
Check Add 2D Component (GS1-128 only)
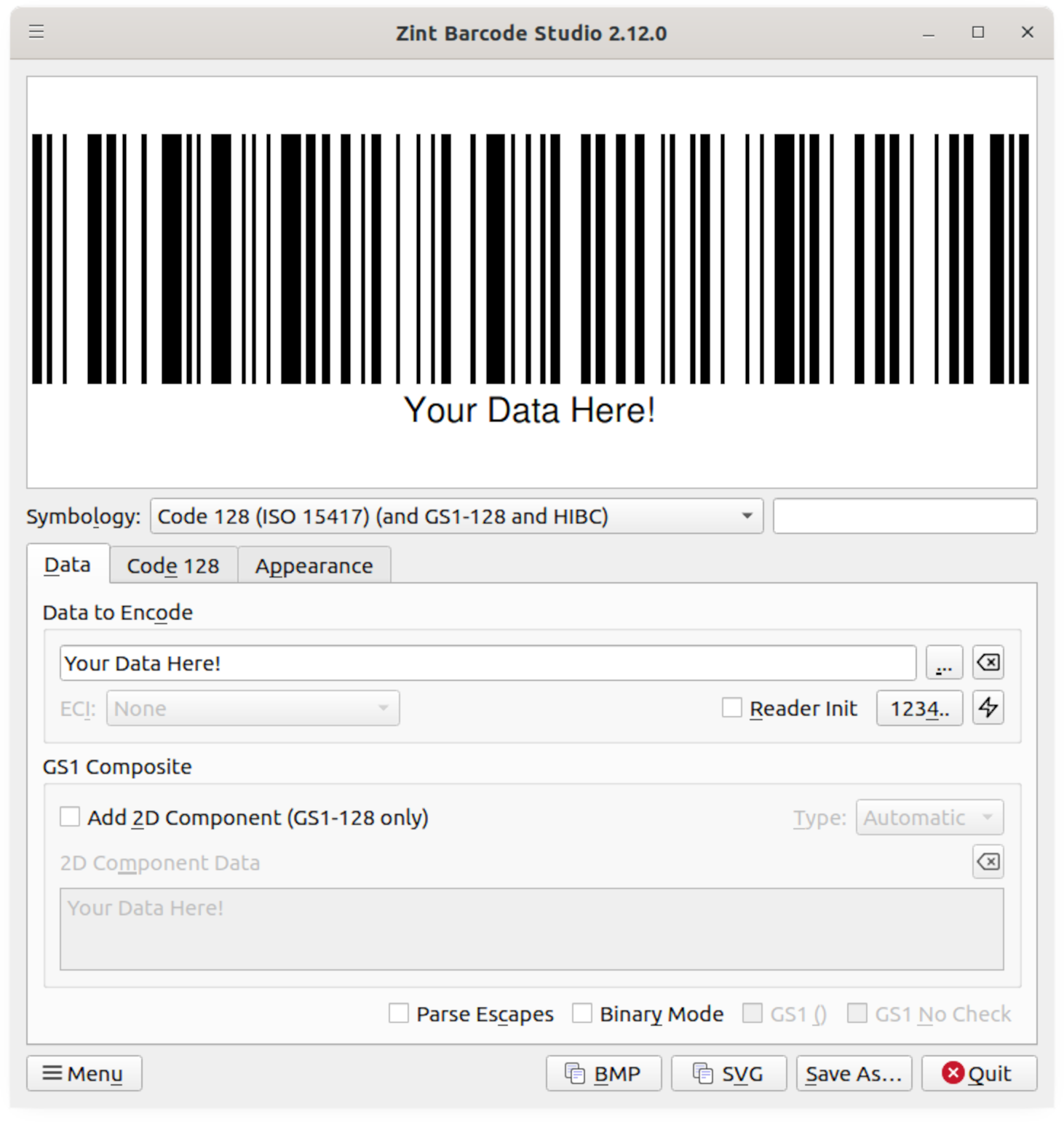pos(70,817)
